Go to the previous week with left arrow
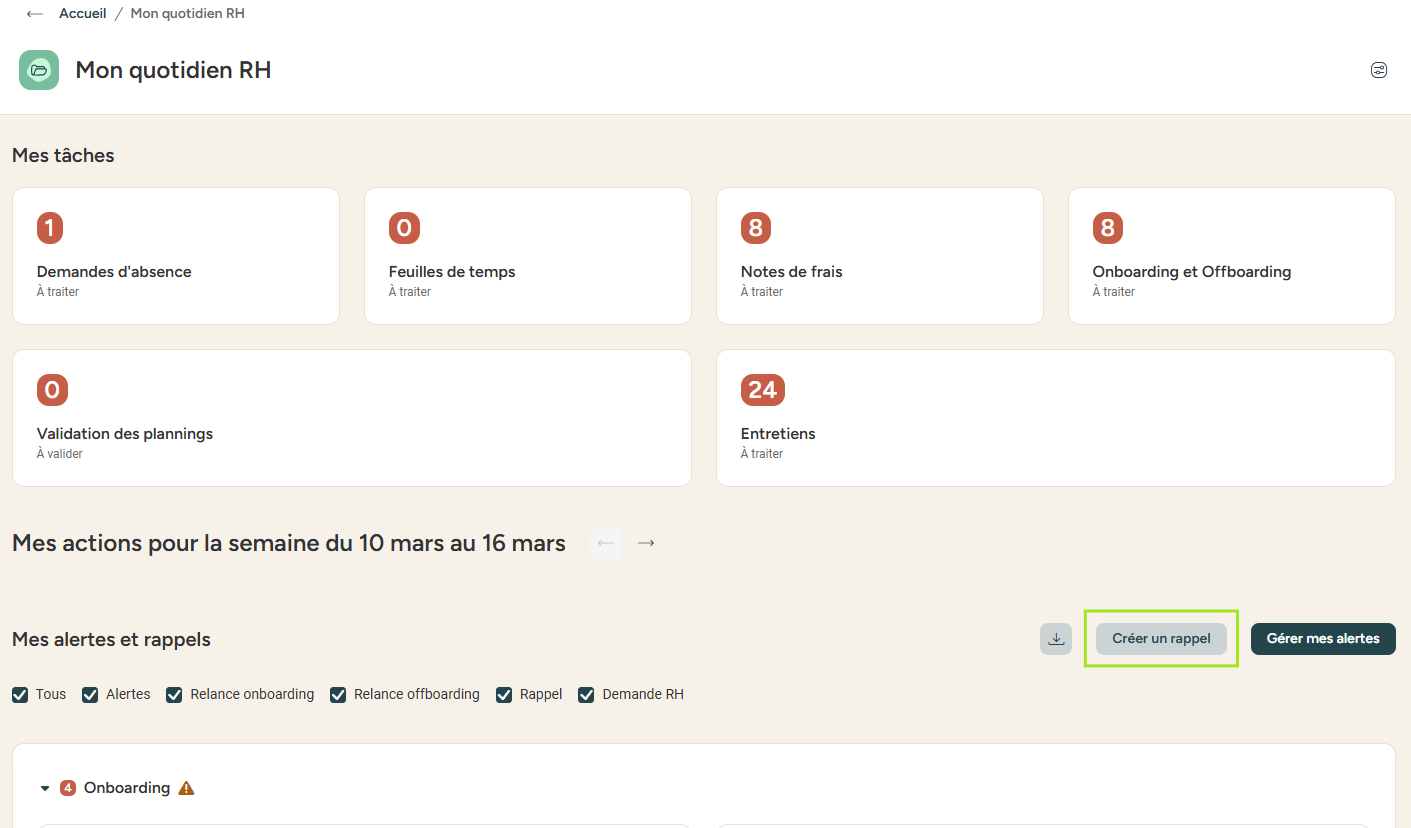Image resolution: width=1411 pixels, height=828 pixels. (x=606, y=543)
